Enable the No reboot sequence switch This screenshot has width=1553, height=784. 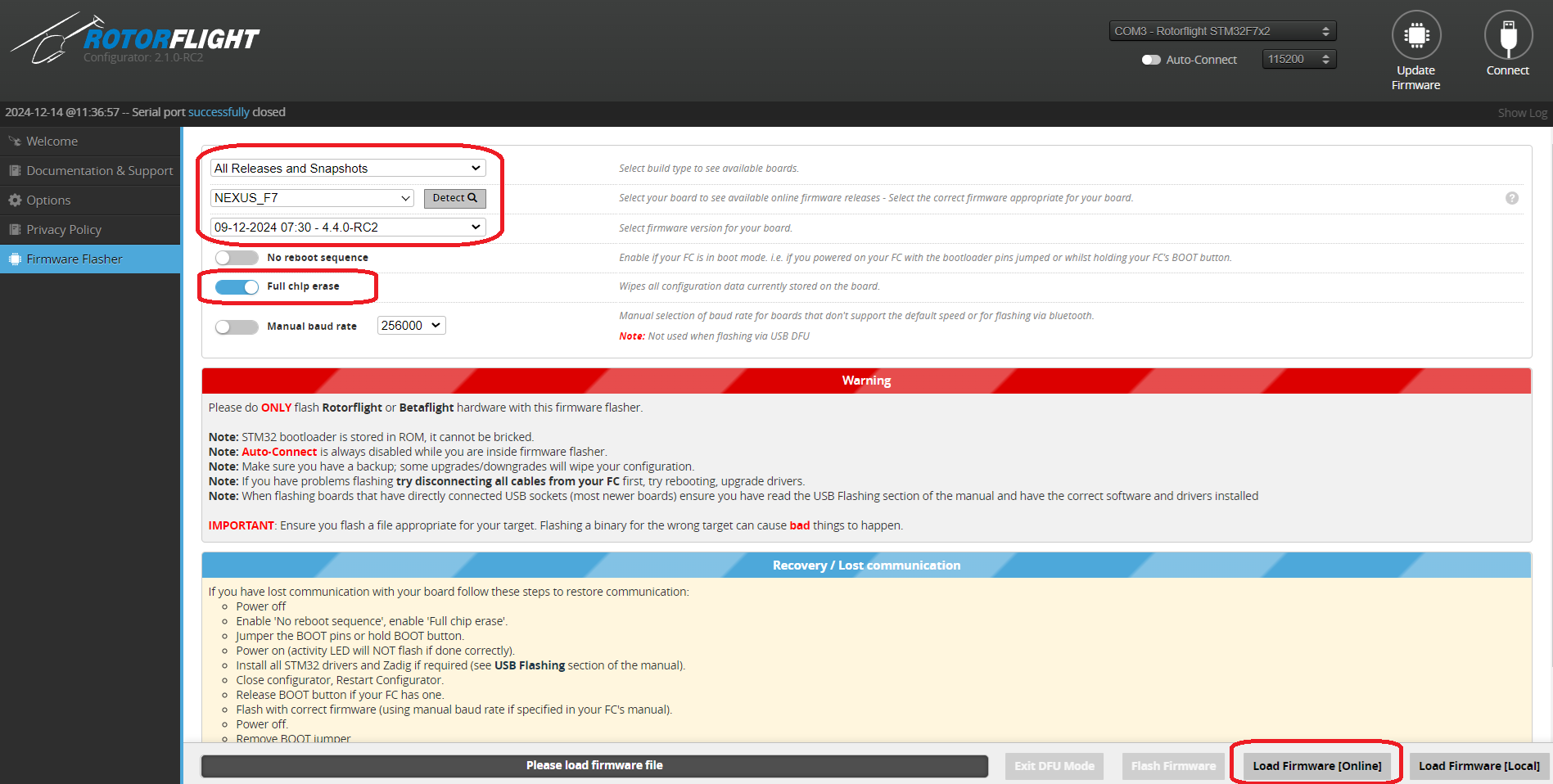(x=237, y=258)
